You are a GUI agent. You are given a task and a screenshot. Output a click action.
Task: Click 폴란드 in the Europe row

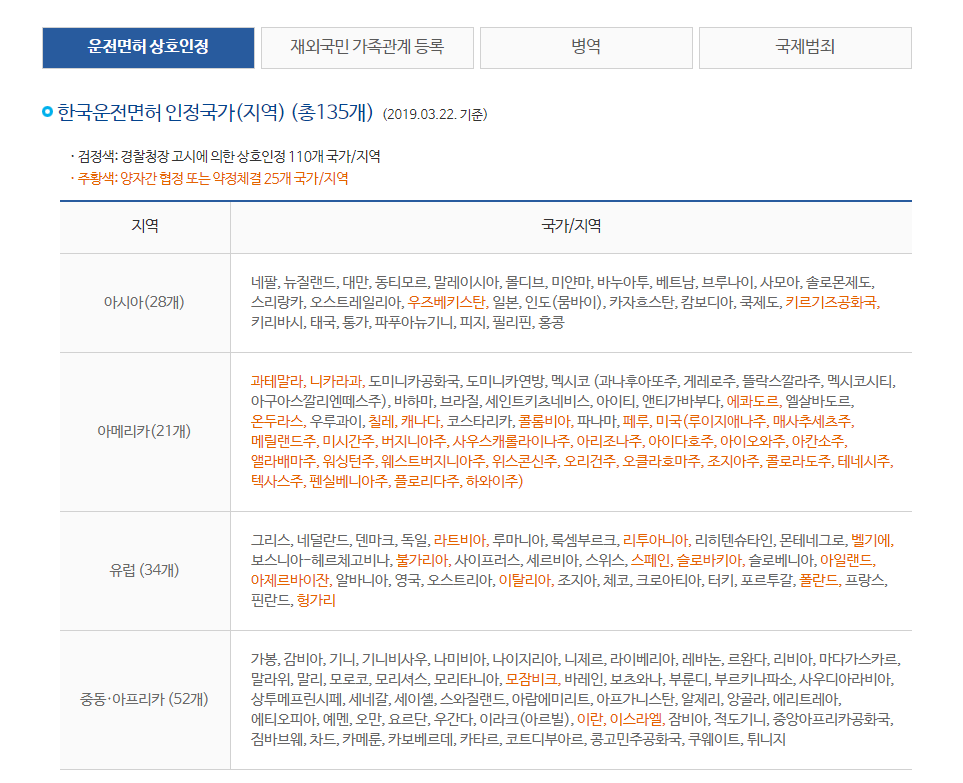pyautogui.click(x=819, y=580)
